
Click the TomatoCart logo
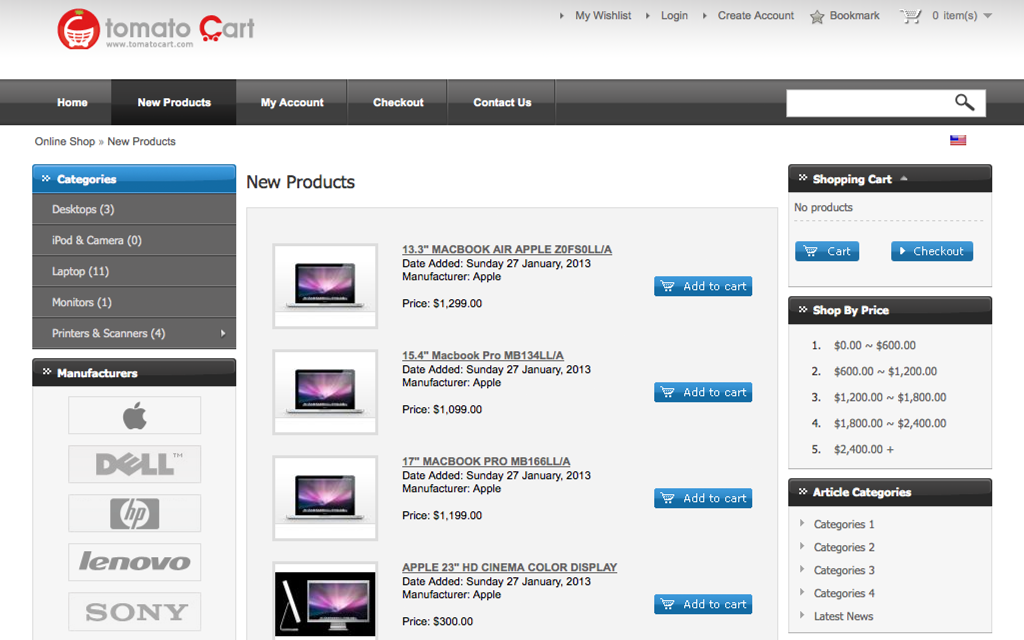click(x=156, y=29)
